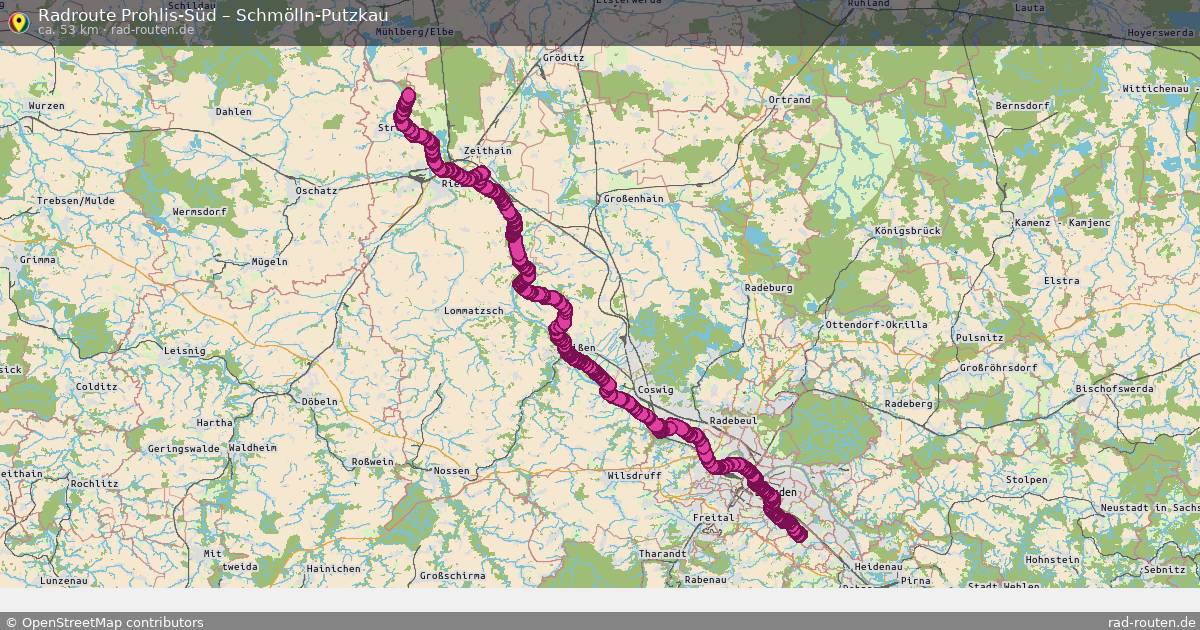Click the route end marker southeast of Dresden
Viewport: 1200px width, 630px height.
coord(799,535)
